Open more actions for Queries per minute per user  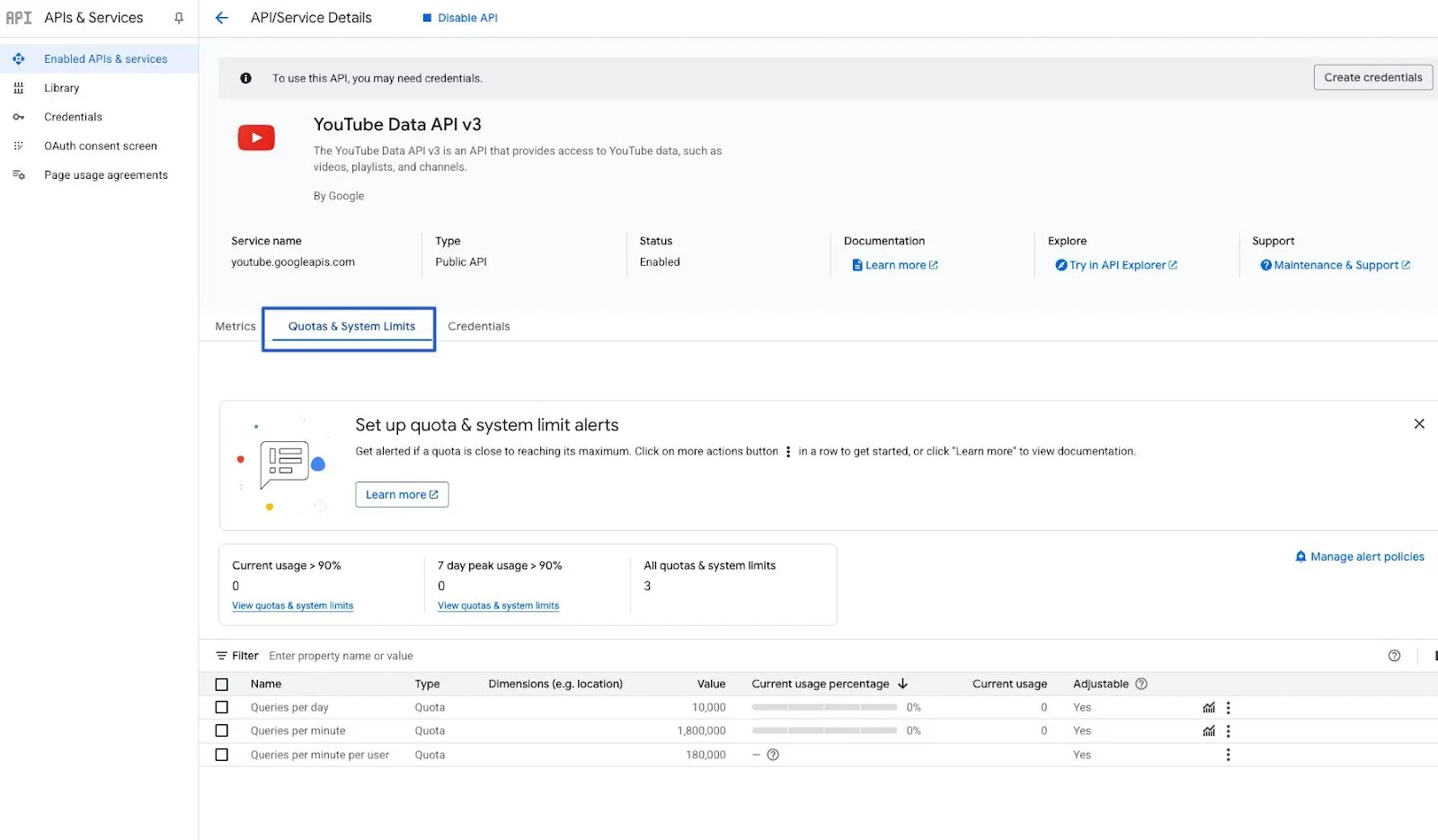coord(1229,756)
